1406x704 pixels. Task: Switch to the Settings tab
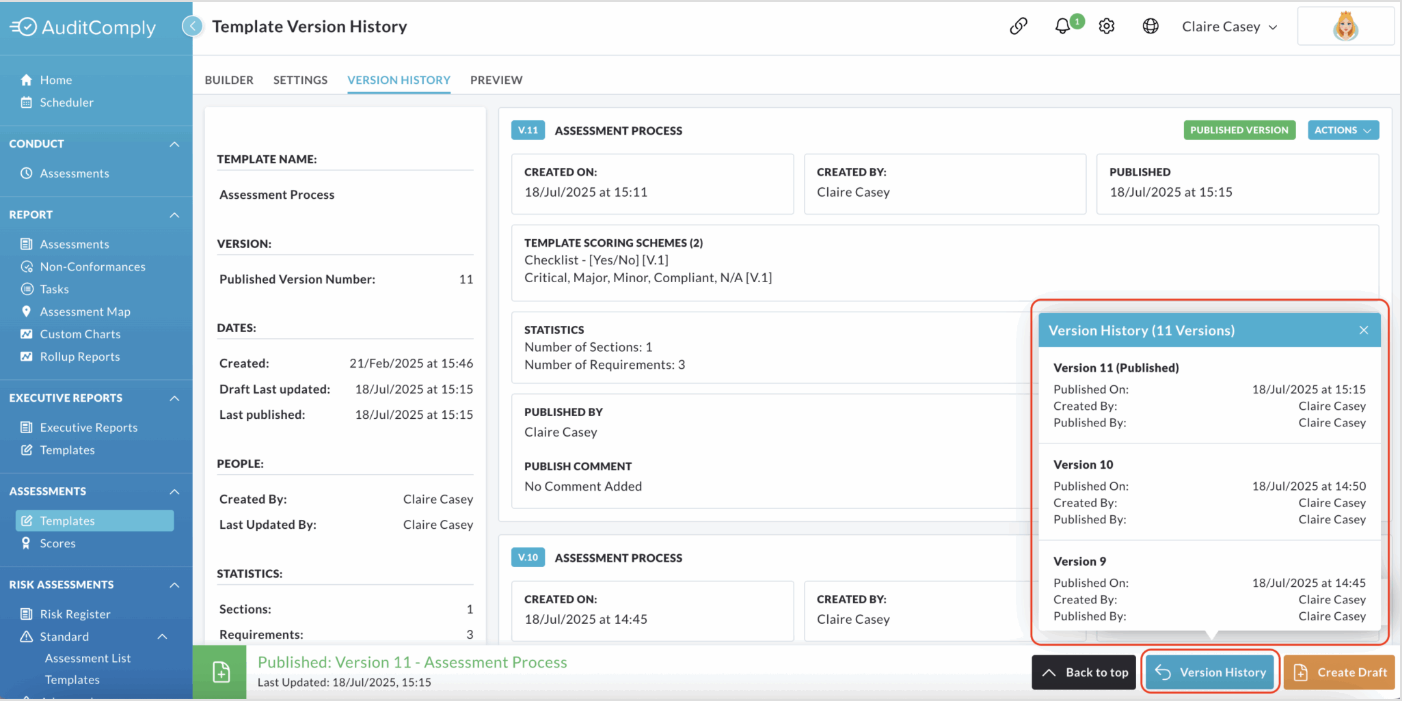[x=300, y=80]
